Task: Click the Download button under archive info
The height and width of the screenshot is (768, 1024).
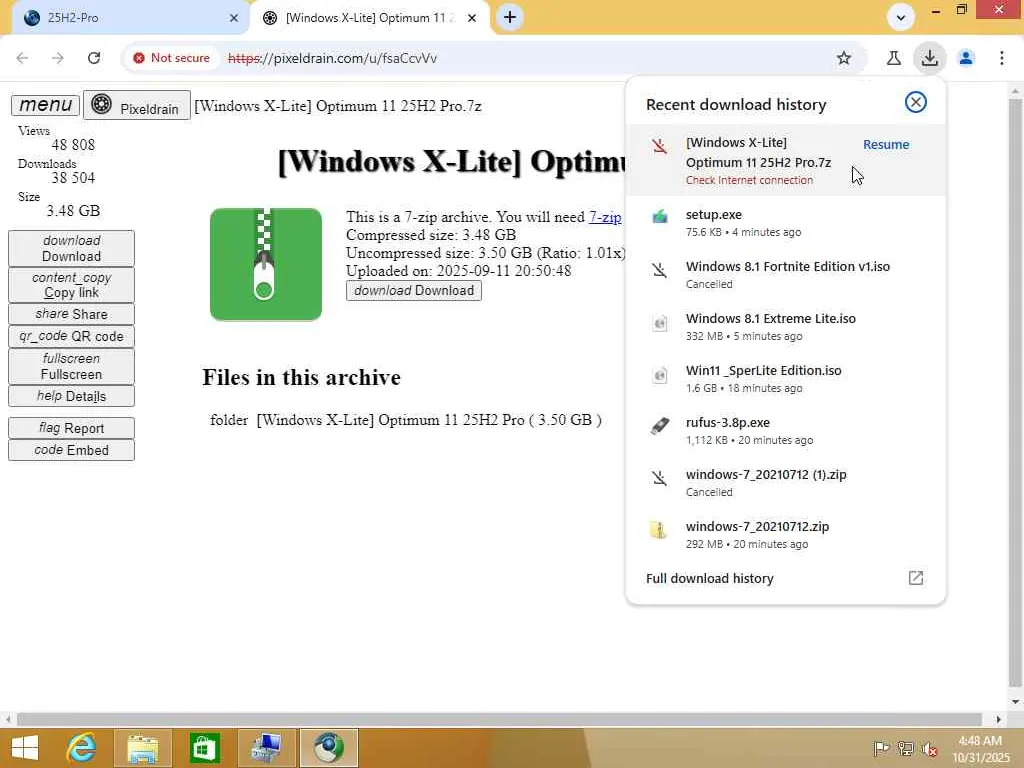Action: (413, 291)
